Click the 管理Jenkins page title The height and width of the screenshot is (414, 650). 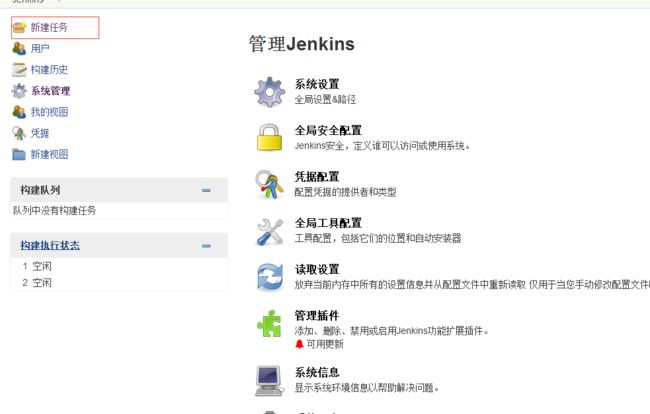coord(302,44)
